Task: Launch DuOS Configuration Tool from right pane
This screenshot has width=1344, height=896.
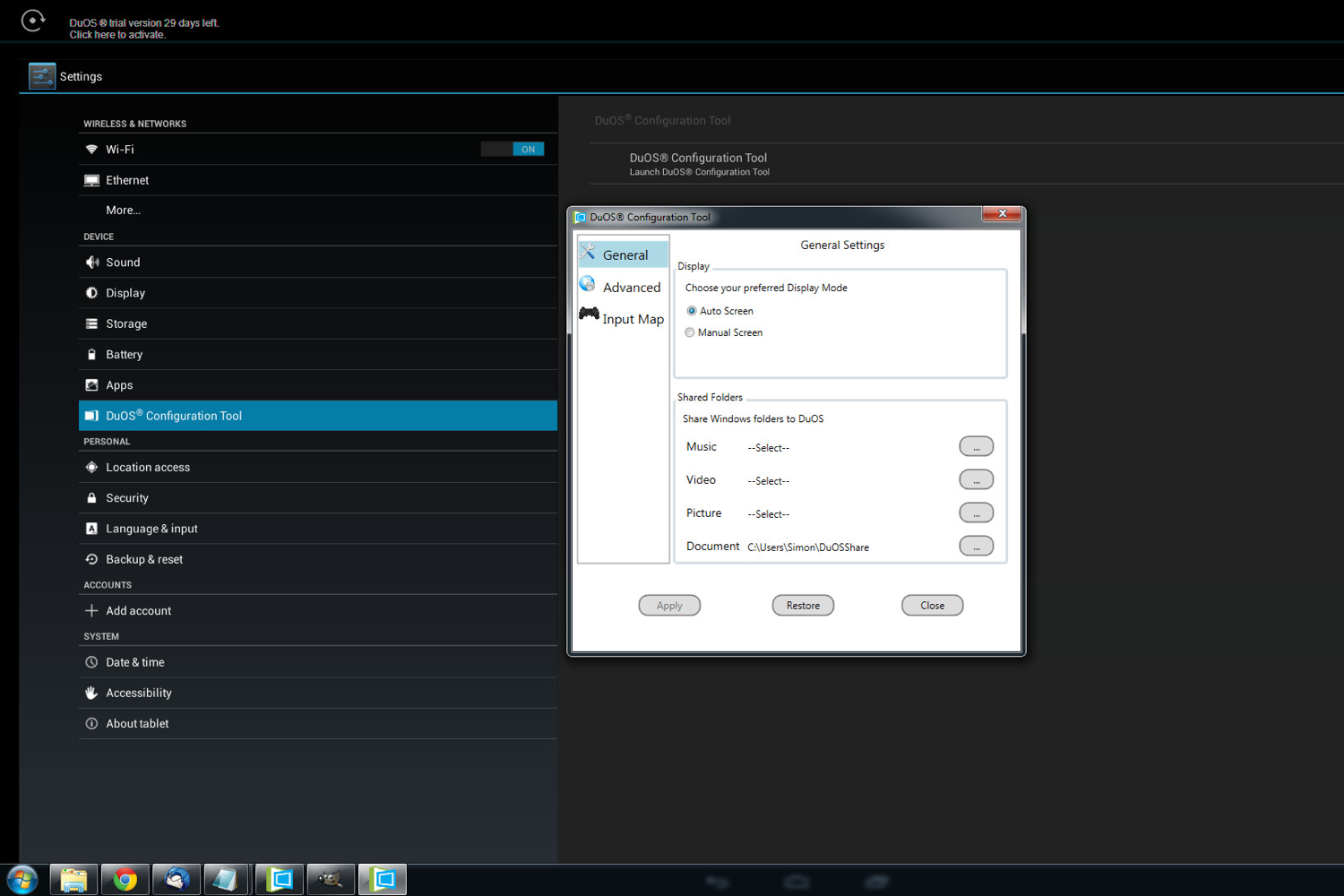Action: coord(968,164)
